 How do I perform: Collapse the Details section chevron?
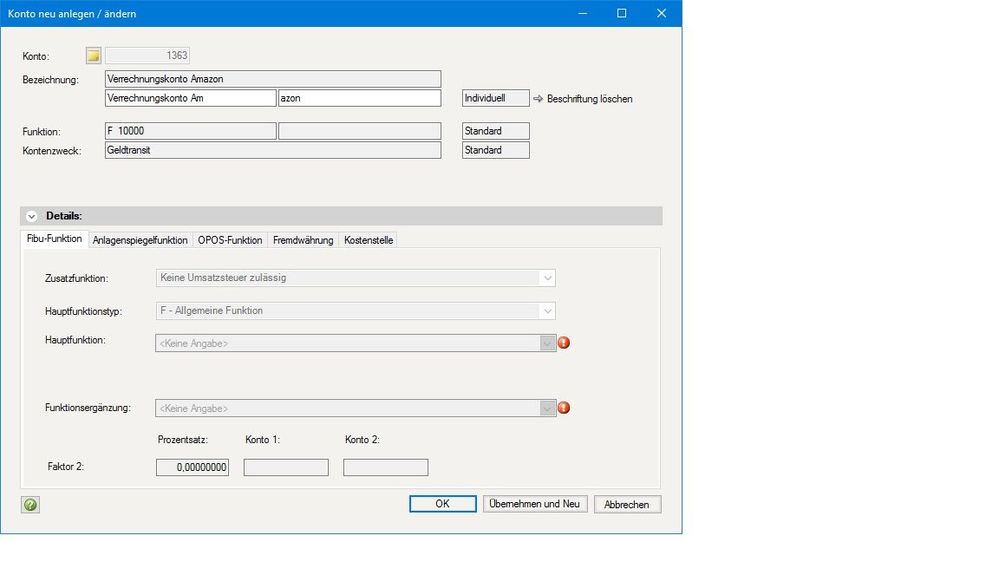pos(31,216)
